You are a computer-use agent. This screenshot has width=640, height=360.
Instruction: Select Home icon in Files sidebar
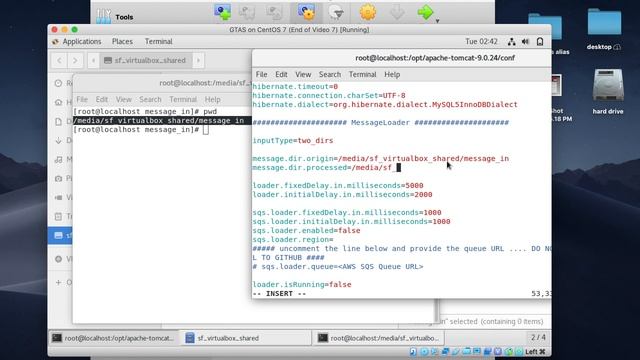click(58, 102)
